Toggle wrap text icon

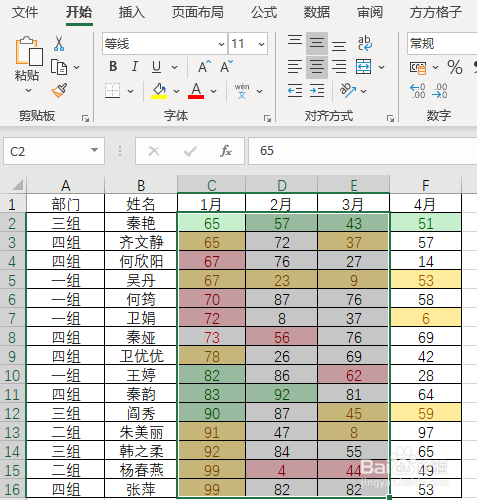point(364,43)
